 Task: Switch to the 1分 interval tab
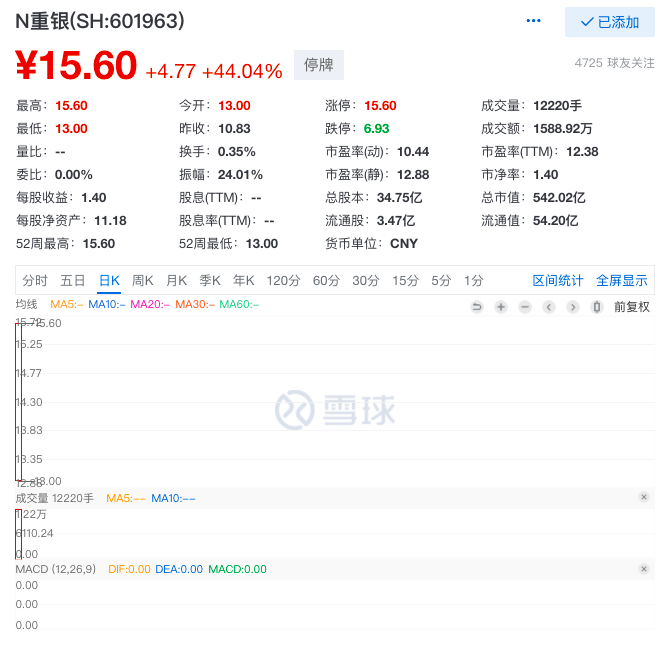point(474,280)
